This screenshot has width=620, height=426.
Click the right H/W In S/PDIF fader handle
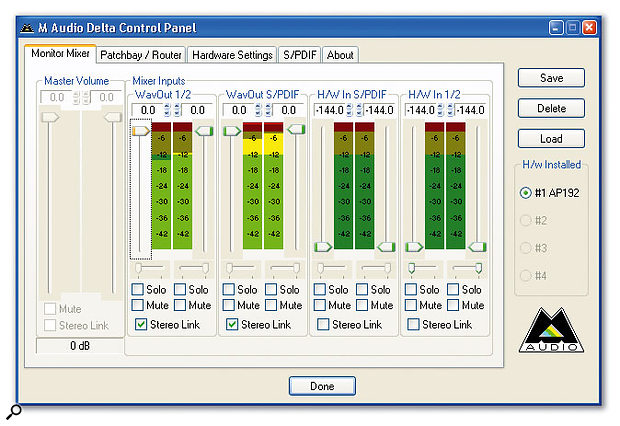pyautogui.click(x=386, y=247)
